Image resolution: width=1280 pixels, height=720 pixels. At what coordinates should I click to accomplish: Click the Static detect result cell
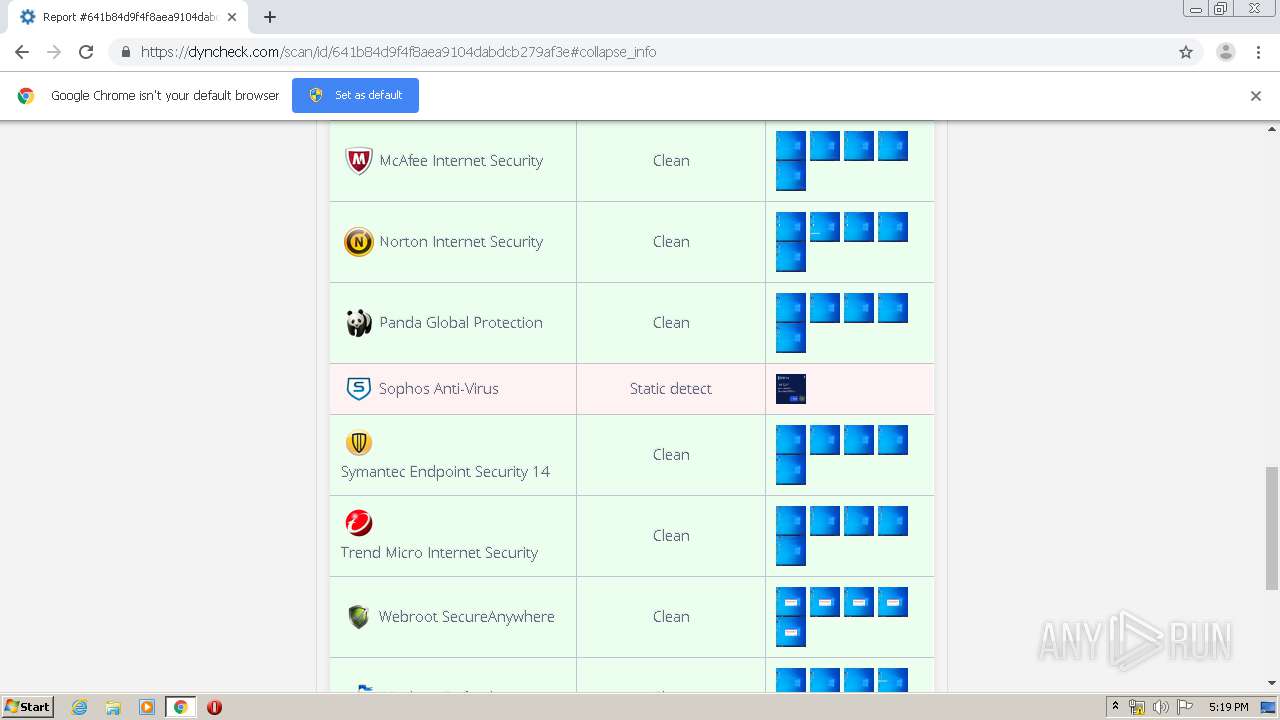(671, 389)
